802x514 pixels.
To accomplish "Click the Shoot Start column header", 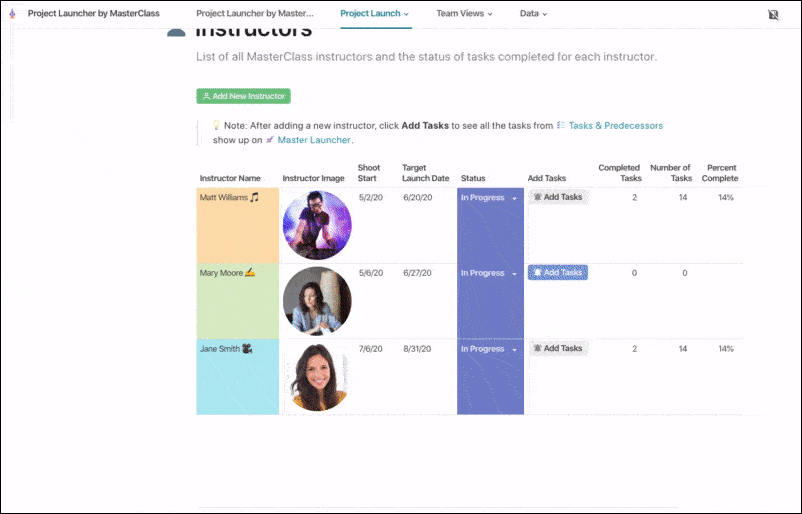I will [369, 173].
